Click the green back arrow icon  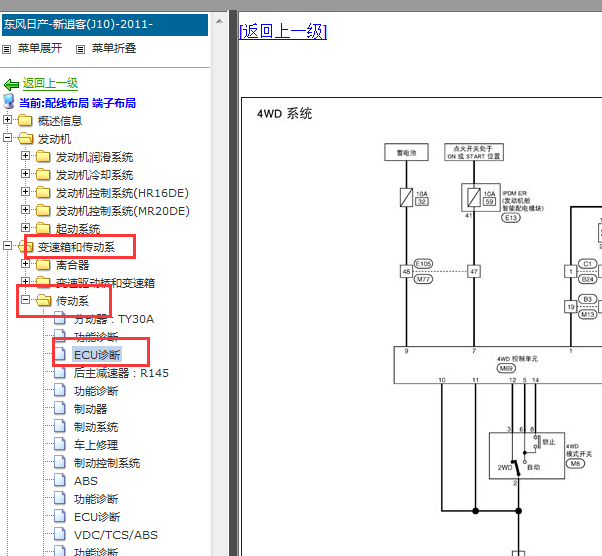(x=12, y=84)
